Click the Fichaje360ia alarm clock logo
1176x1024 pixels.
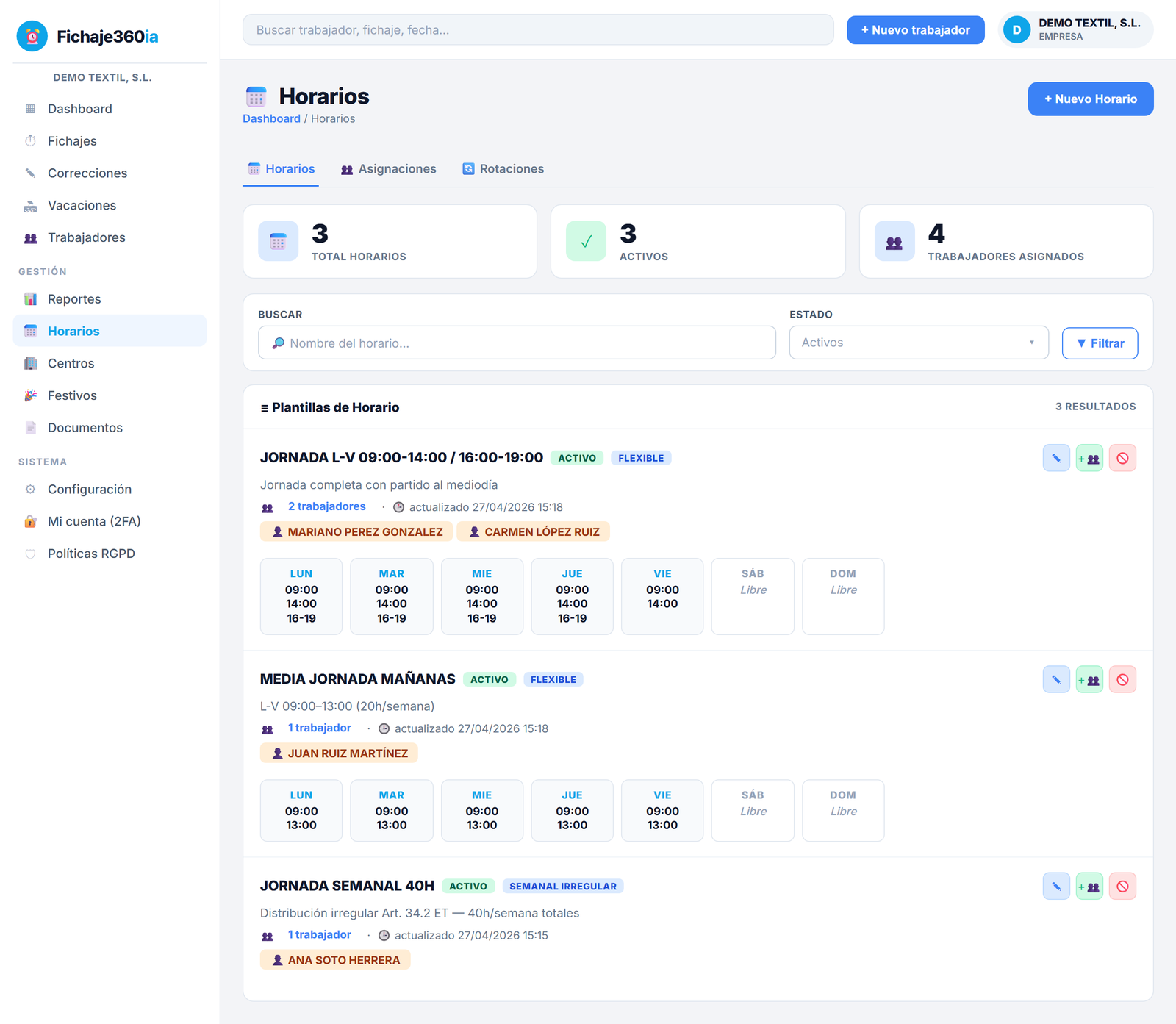point(32,36)
